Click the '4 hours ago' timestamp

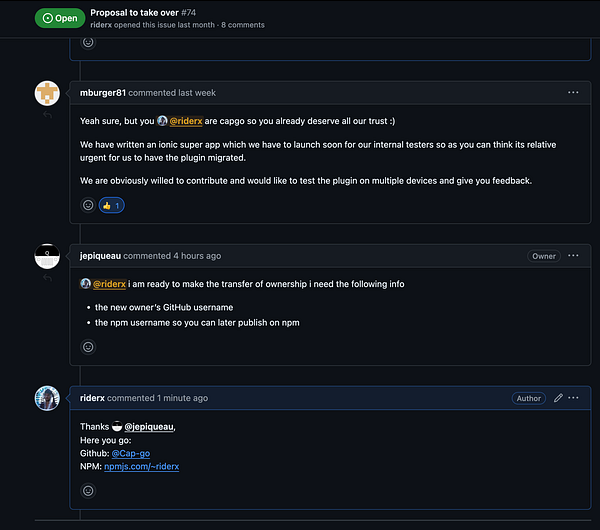pos(199,256)
